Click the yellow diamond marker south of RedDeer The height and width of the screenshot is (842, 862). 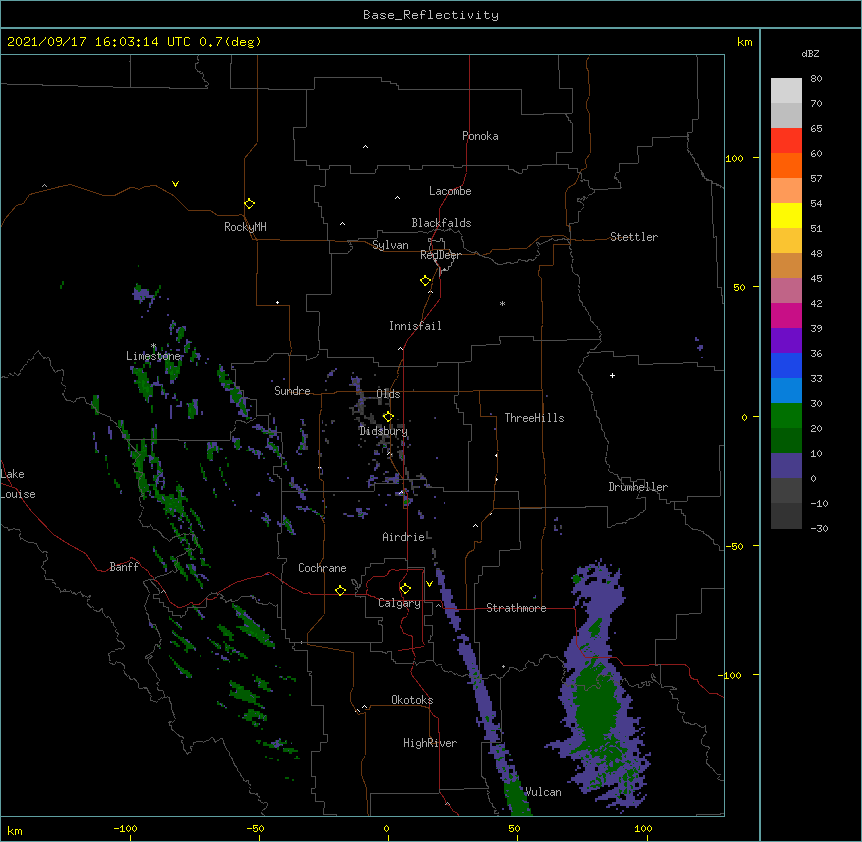click(425, 281)
